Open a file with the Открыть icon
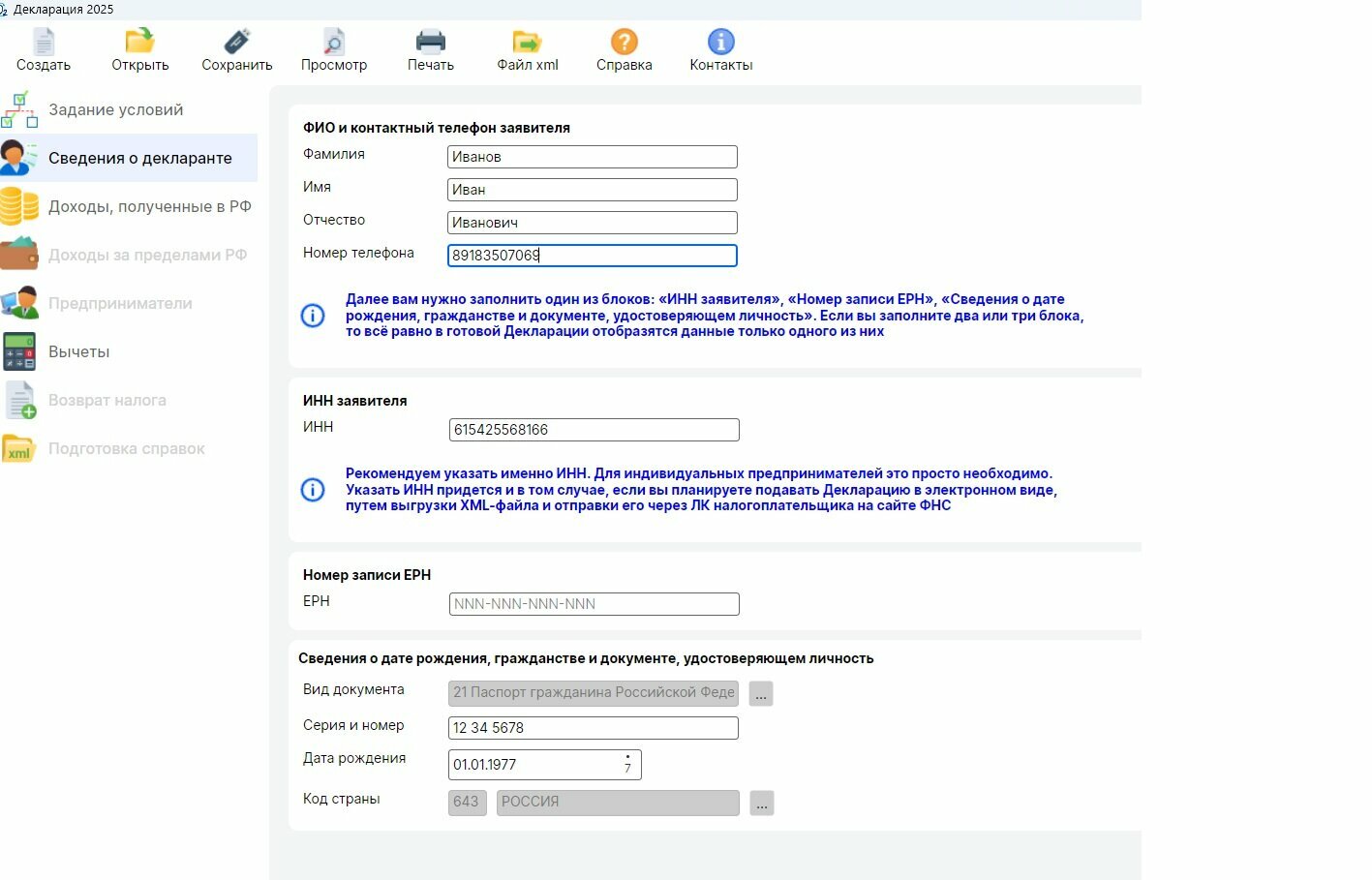This screenshot has height=880, width=1372. [x=139, y=42]
